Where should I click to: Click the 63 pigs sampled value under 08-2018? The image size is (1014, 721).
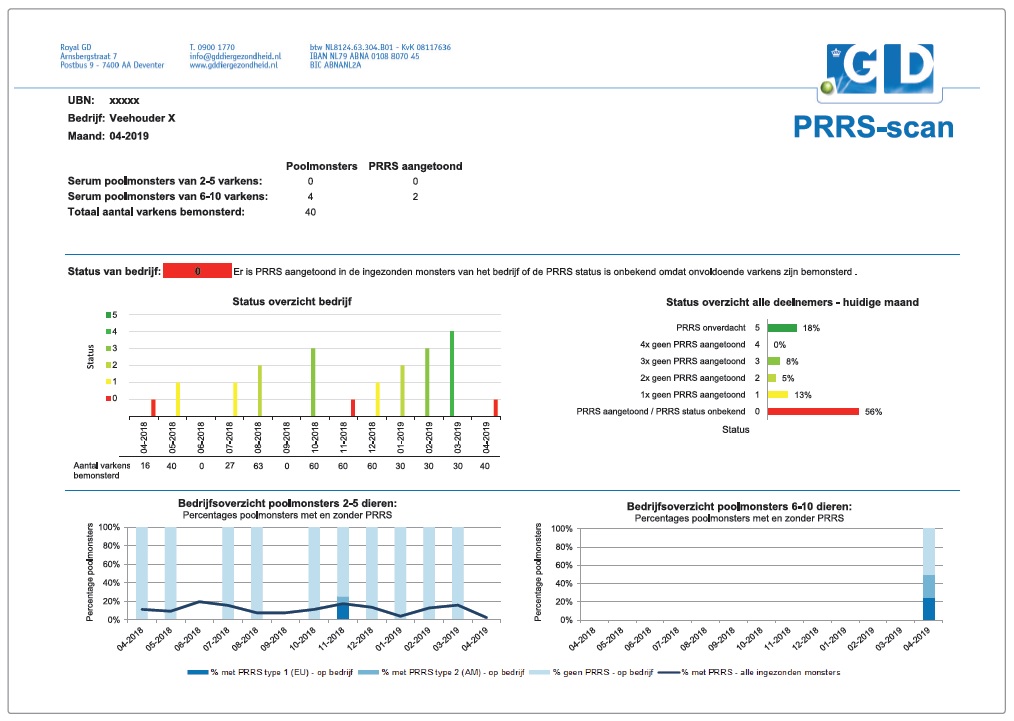[x=258, y=466]
